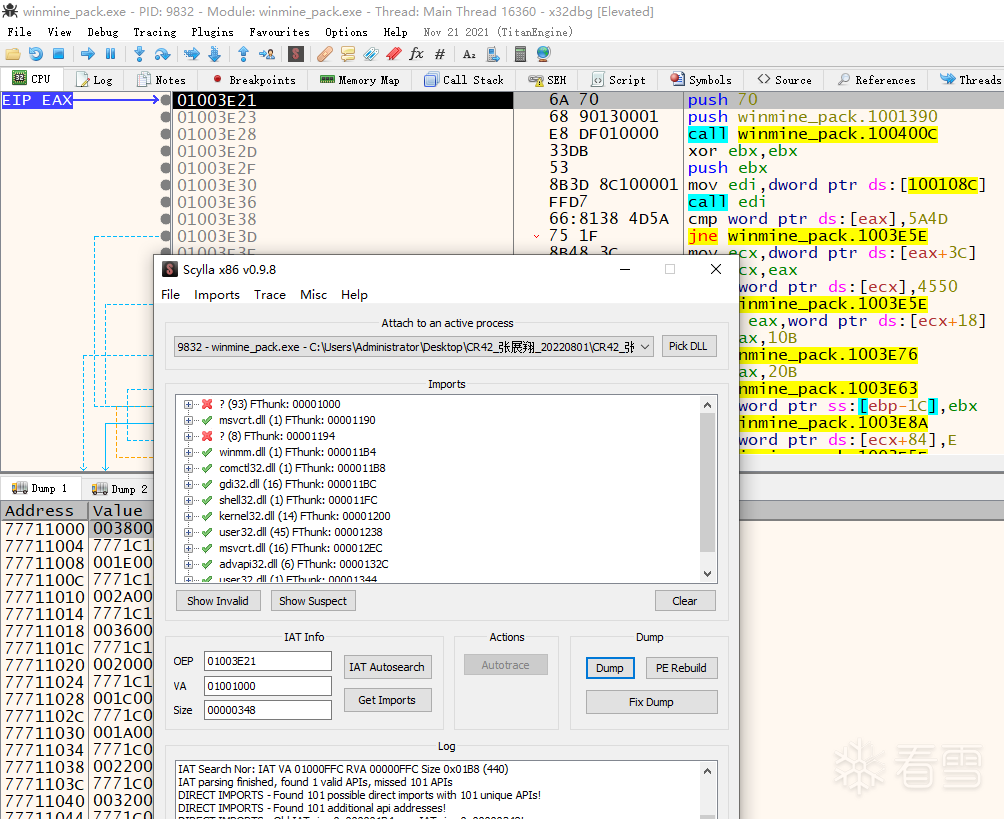Viewport: 1004px width, 819px height.
Task: Expand the gdi32.dll import tree node
Action: click(188, 484)
